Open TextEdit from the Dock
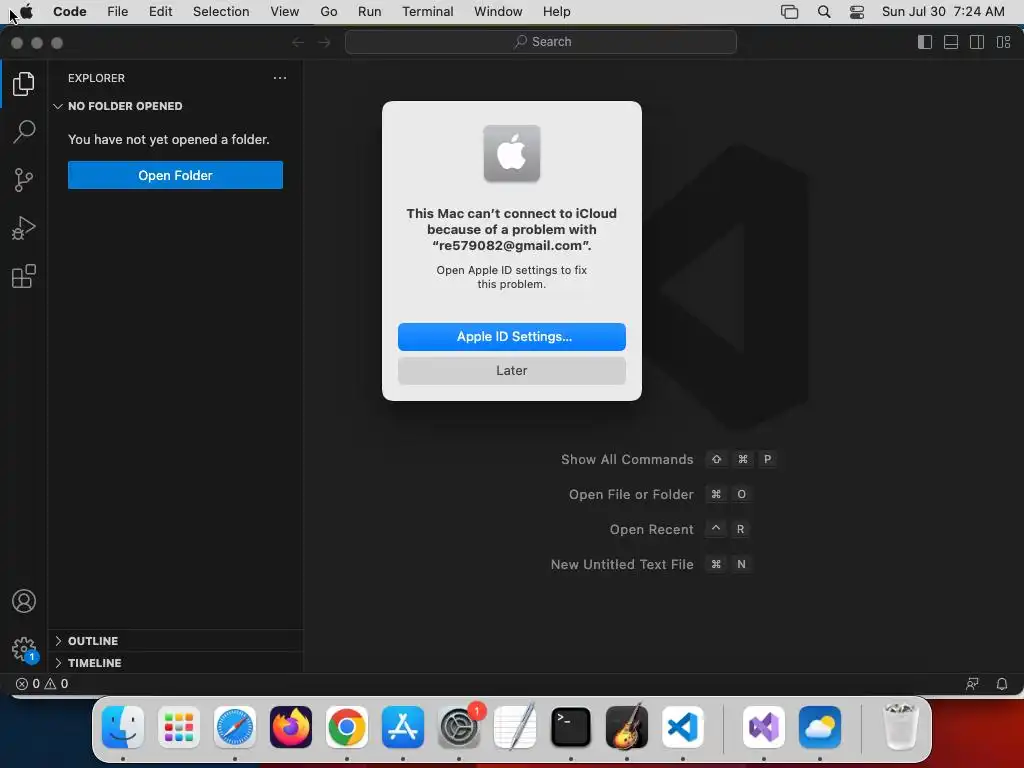This screenshot has width=1024, height=768. [x=515, y=727]
